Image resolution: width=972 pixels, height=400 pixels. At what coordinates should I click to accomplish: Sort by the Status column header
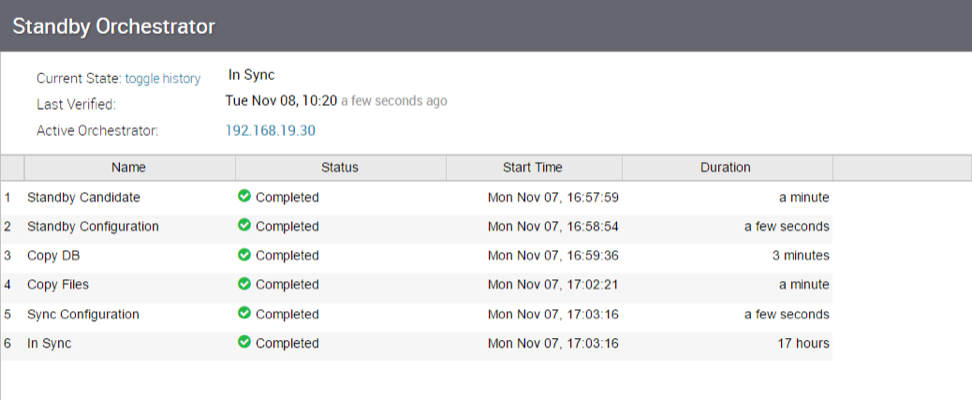340,167
